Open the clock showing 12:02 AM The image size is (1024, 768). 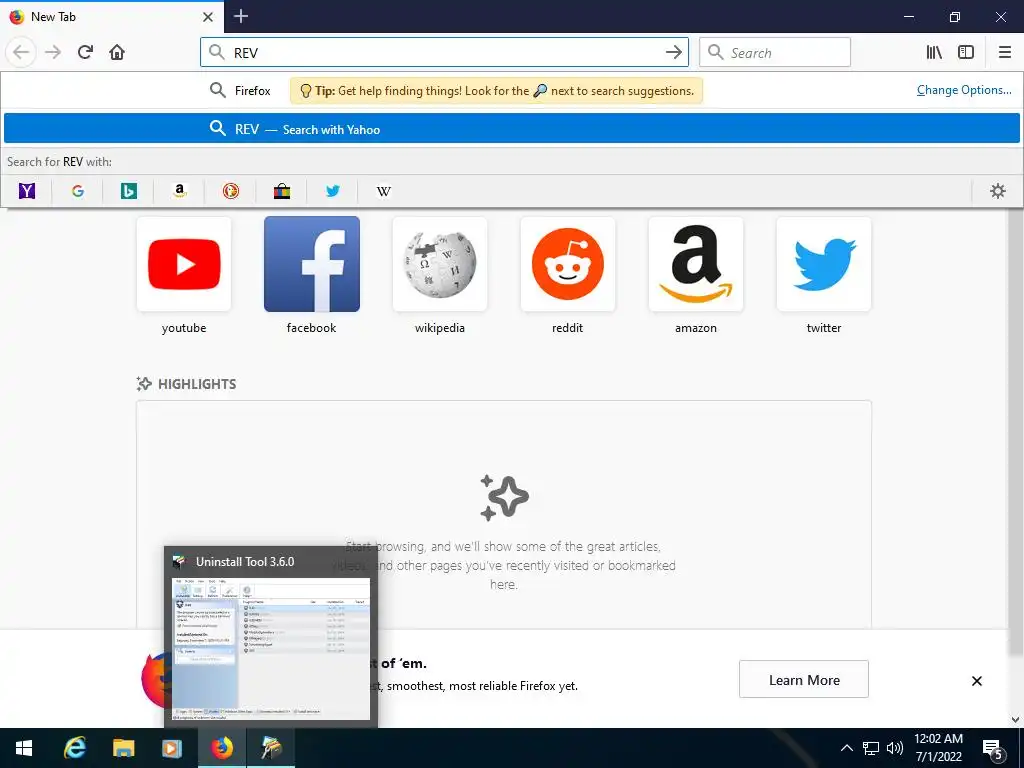click(938, 748)
